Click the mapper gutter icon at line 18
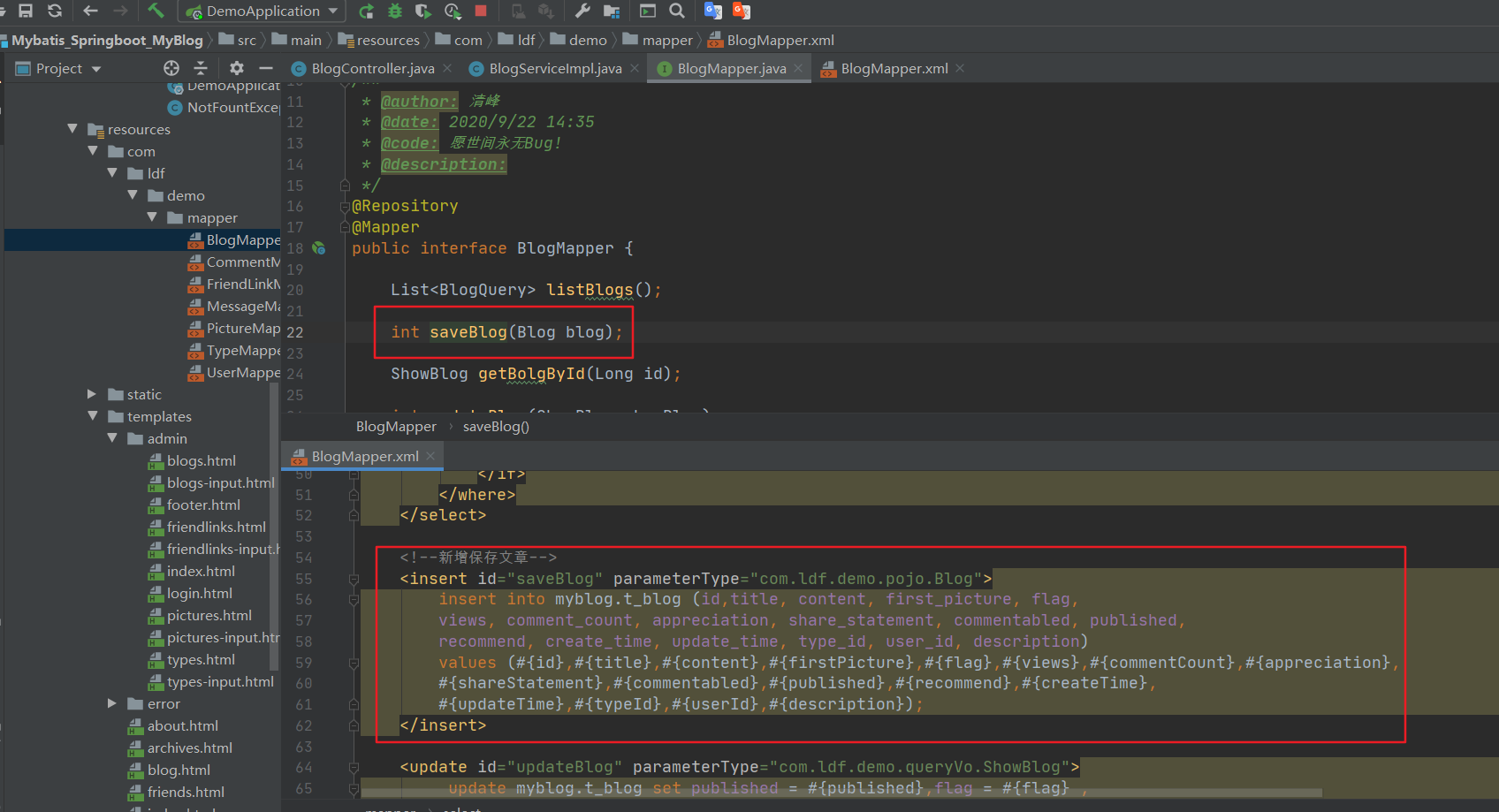The width and height of the screenshot is (1499, 812). pos(319,248)
